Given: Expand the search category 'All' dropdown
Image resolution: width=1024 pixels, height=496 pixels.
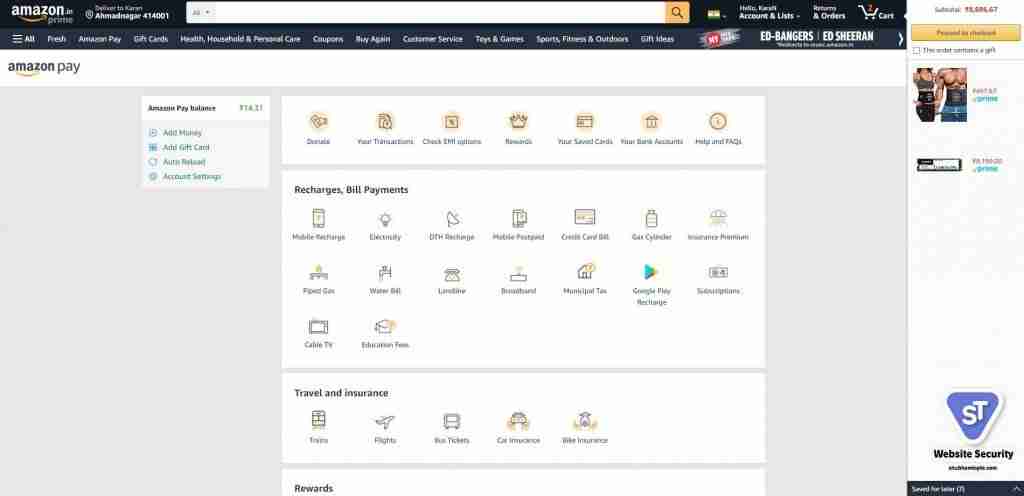Looking at the screenshot, I should (201, 12).
